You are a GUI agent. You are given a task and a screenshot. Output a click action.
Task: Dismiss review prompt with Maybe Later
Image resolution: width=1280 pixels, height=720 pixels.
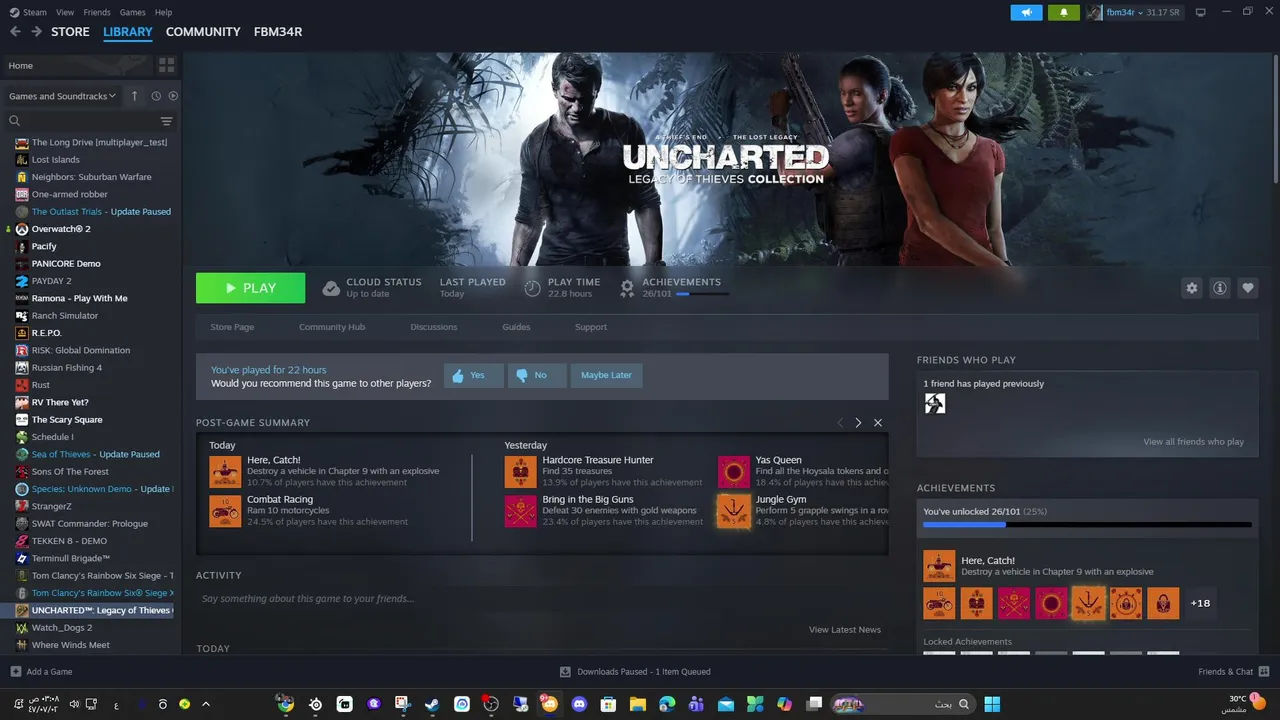[x=606, y=375]
